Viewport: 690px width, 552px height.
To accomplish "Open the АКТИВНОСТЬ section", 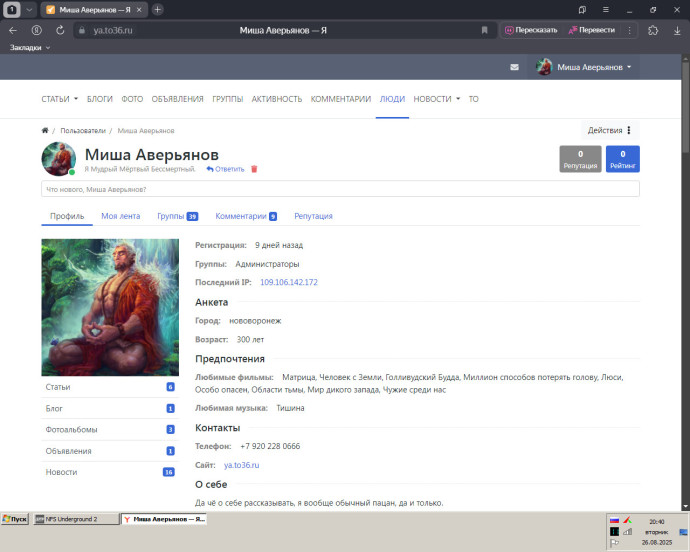I will coord(277,99).
